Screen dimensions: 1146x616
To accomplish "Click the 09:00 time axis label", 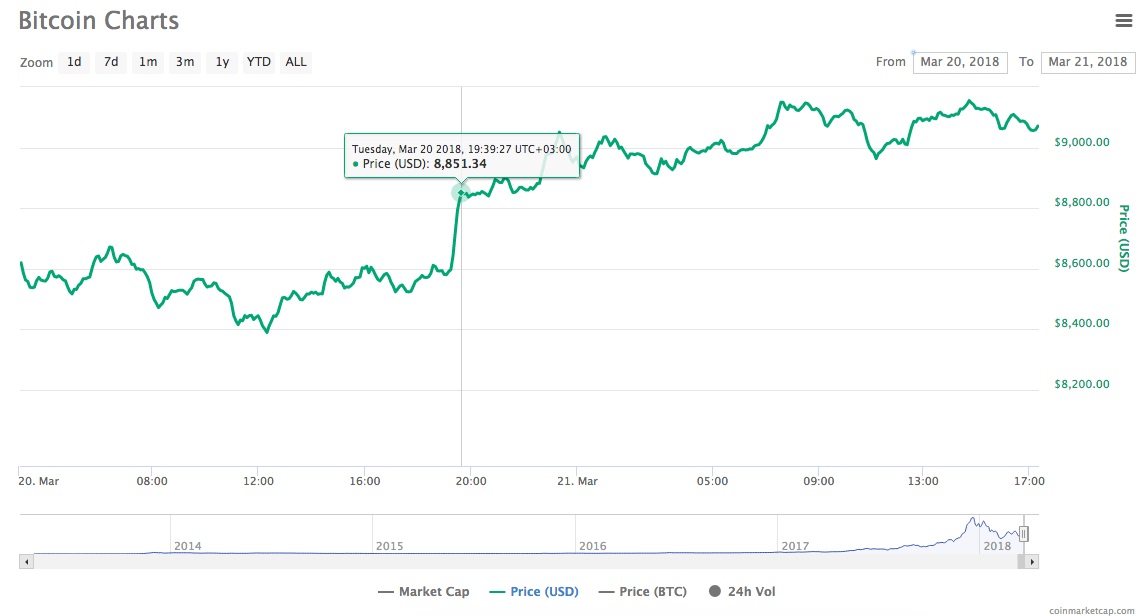I will coord(819,481).
